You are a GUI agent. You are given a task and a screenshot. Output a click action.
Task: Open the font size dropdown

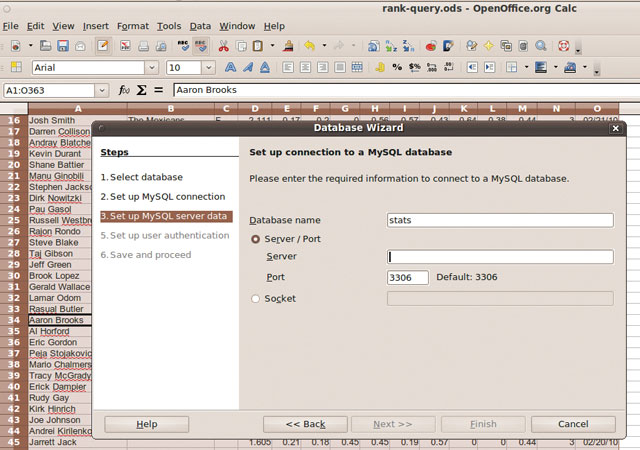208,67
